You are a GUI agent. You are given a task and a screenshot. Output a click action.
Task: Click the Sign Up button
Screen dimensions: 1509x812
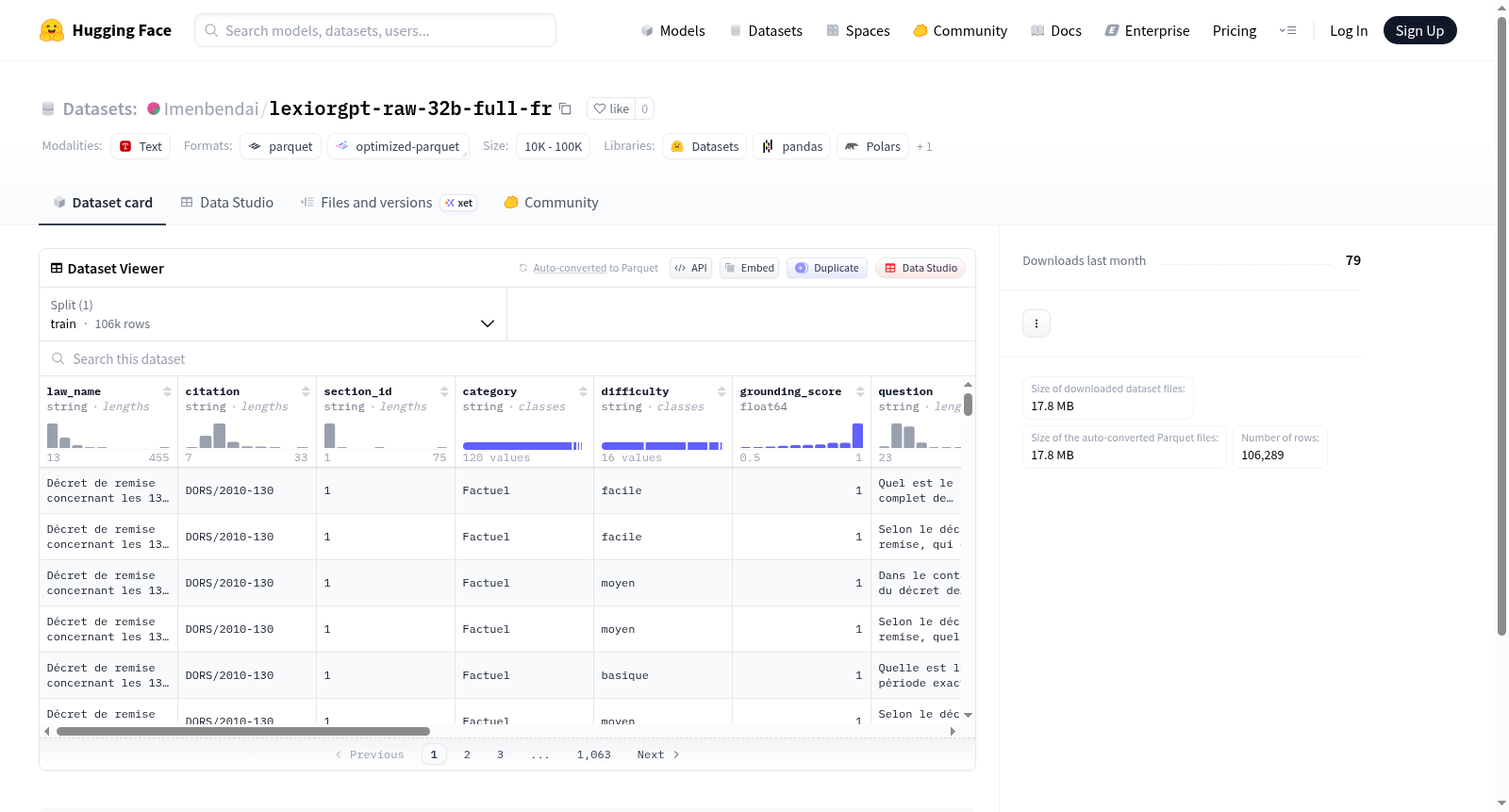tap(1419, 31)
